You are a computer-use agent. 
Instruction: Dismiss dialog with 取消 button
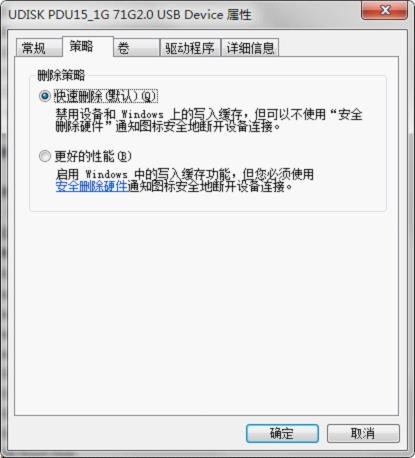(363, 433)
